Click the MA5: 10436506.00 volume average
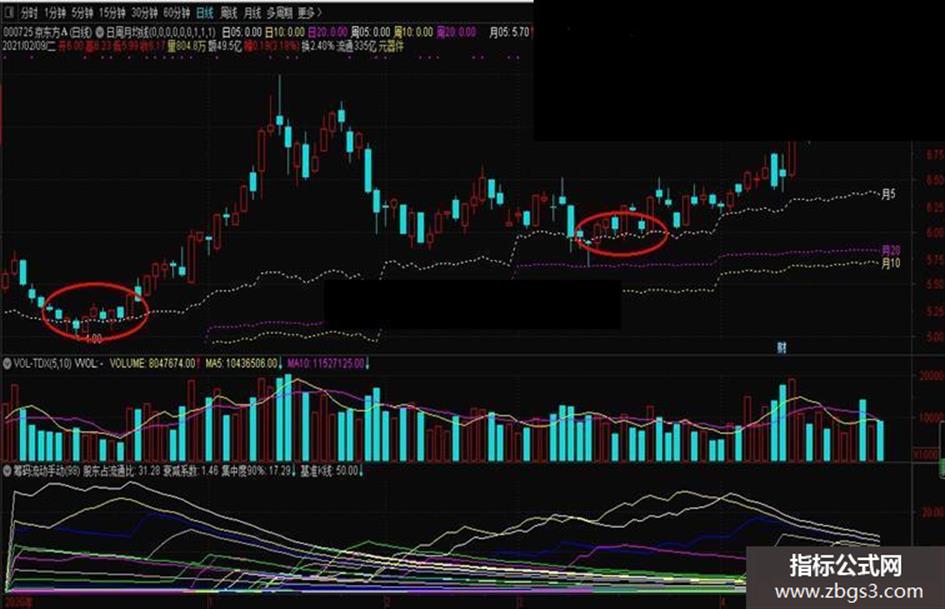 click(241, 363)
